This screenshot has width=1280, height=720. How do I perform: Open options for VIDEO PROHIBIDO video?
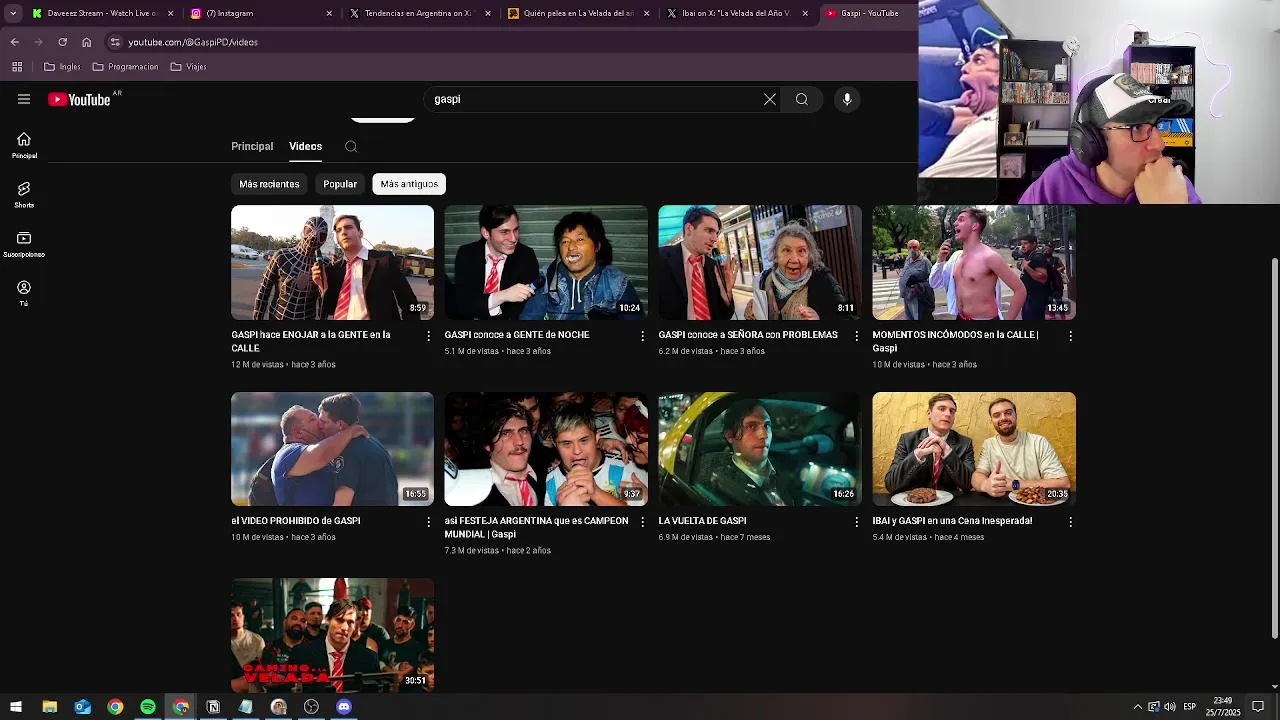click(429, 522)
